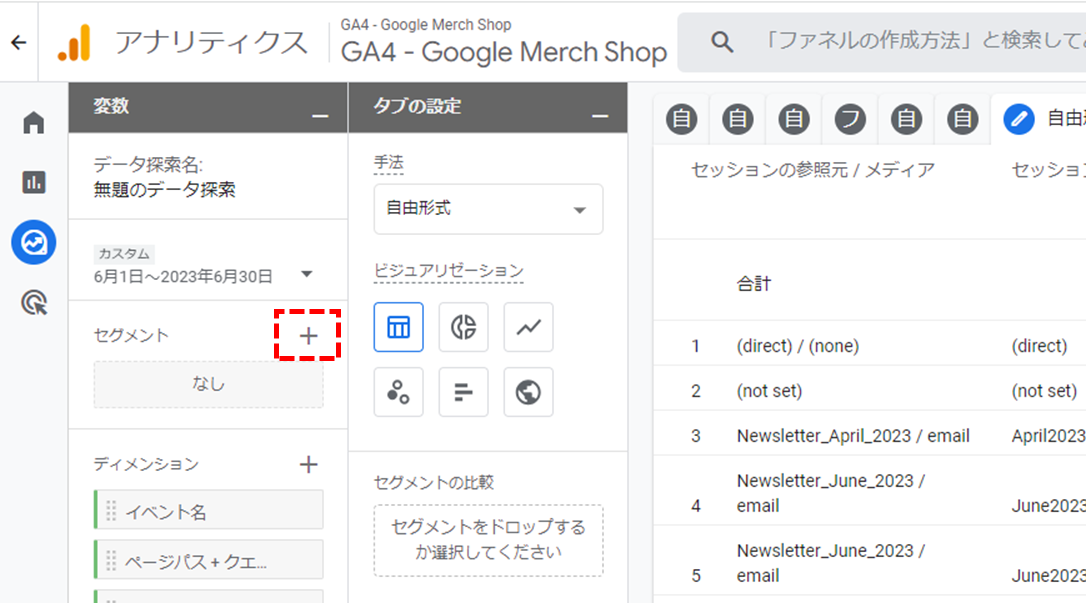Click the (direct) / (none) row

tap(798, 345)
